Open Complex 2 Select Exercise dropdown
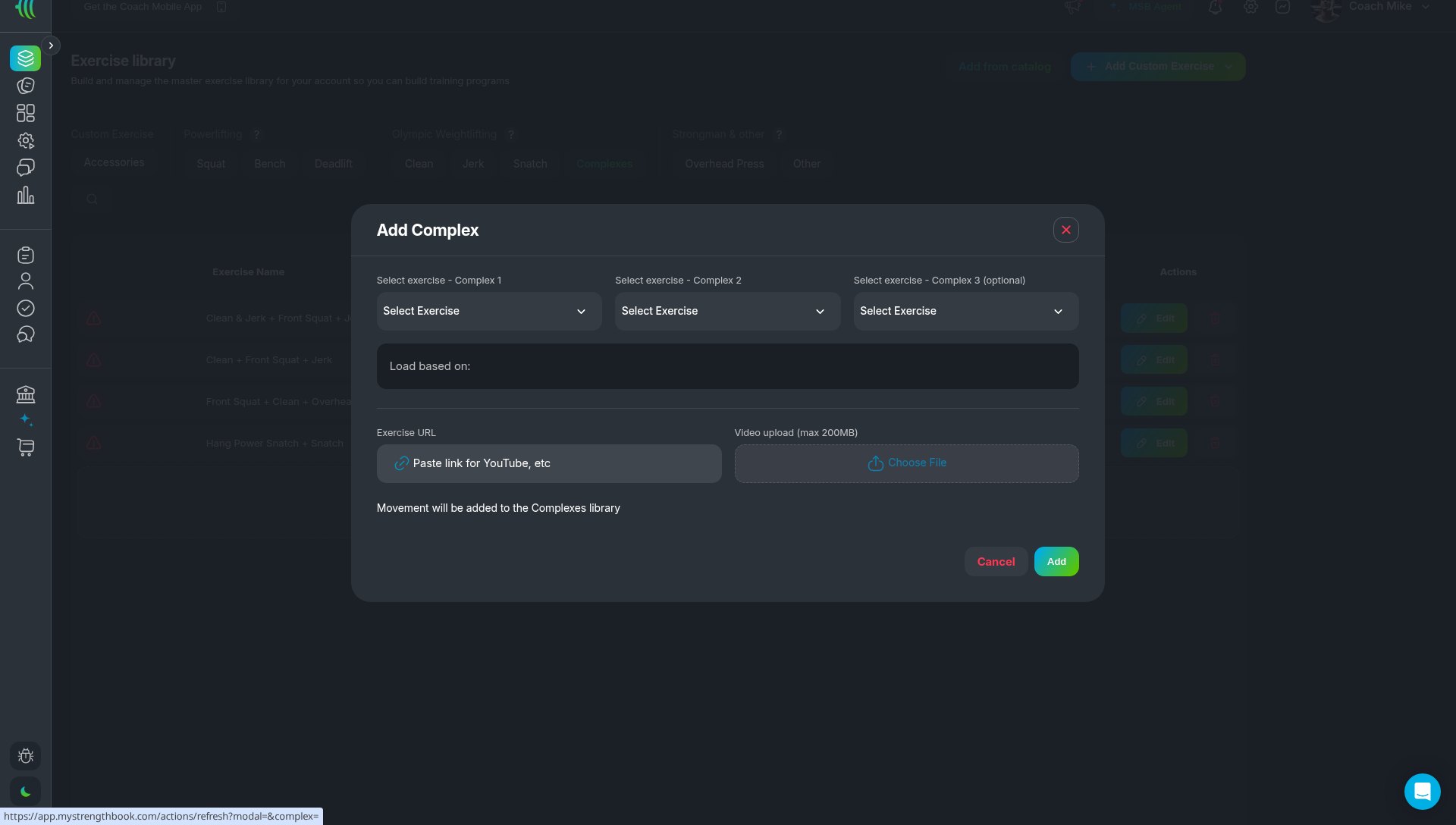 [x=727, y=311]
